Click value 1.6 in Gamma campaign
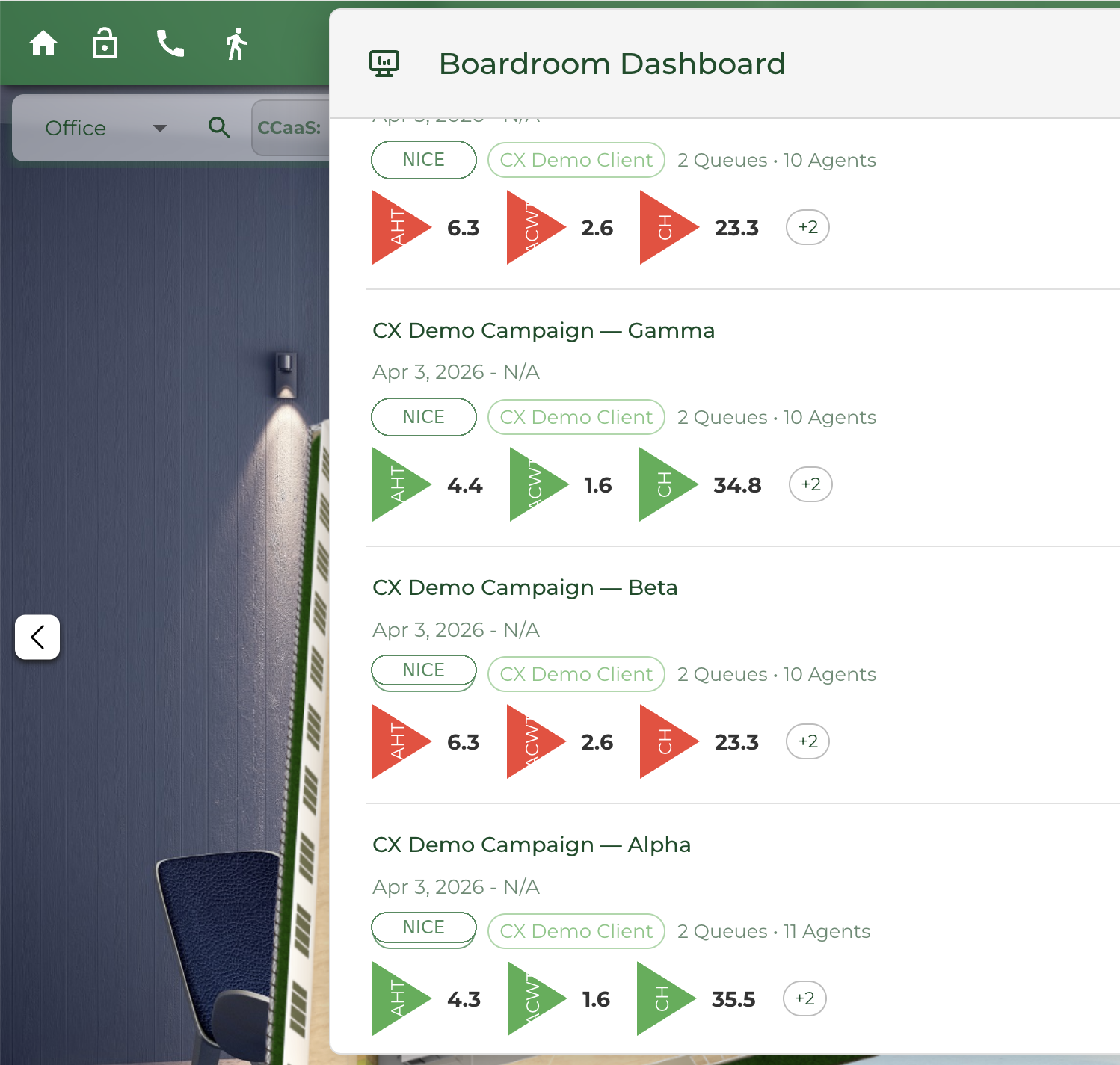This screenshot has height=1065, width=1120. click(597, 485)
